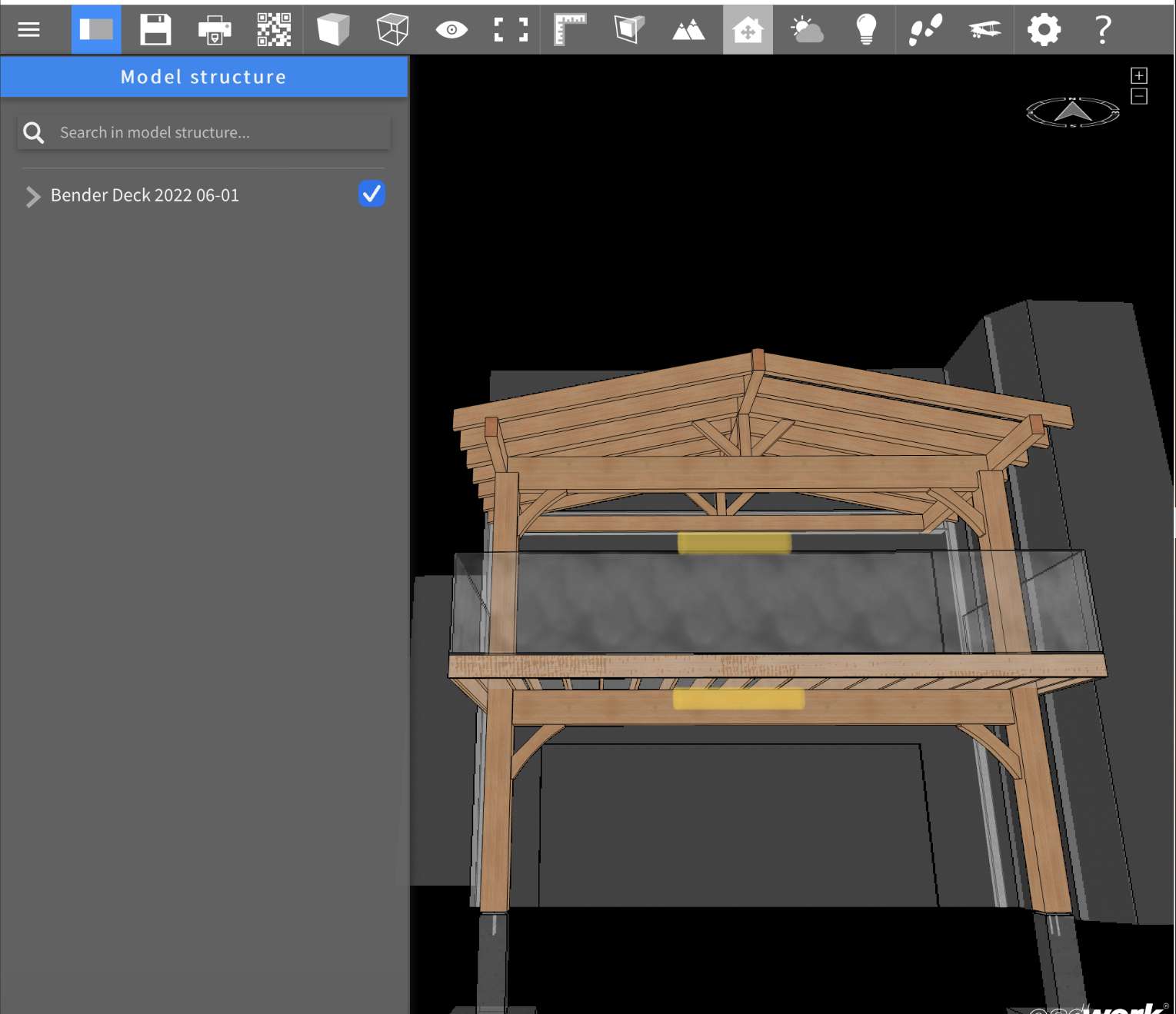Open the sun and cloud weather settings
This screenshot has width=1176, height=1014.
point(807,30)
